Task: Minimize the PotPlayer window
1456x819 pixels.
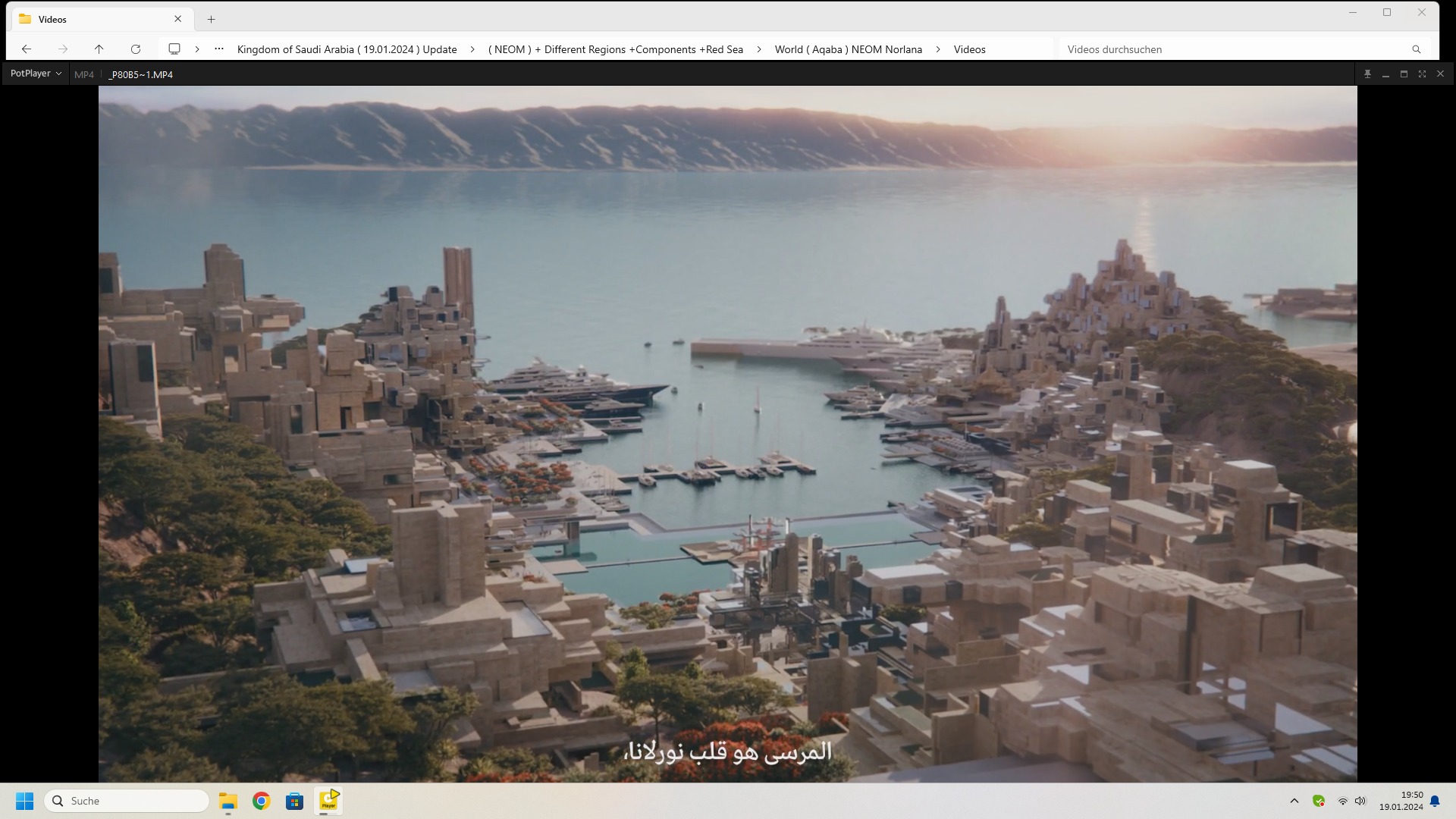Action: tap(1385, 74)
